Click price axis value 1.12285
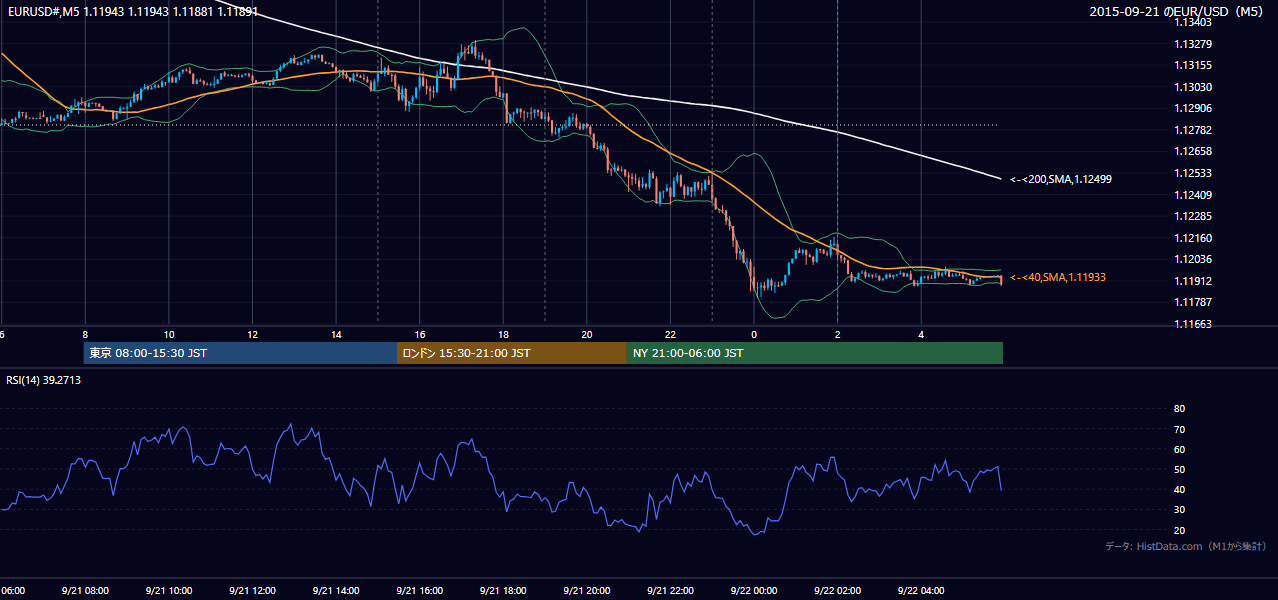This screenshot has height=600, width=1278. 1194,216
